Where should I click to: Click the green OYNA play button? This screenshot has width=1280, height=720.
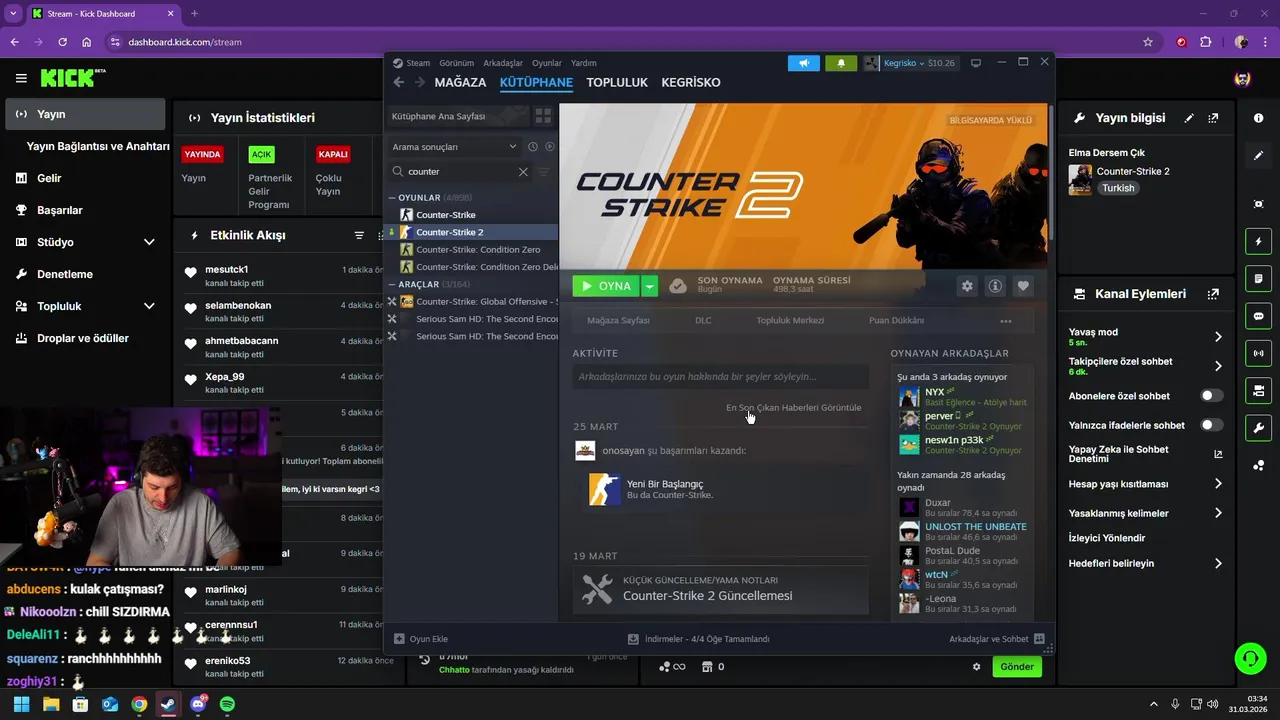(607, 286)
